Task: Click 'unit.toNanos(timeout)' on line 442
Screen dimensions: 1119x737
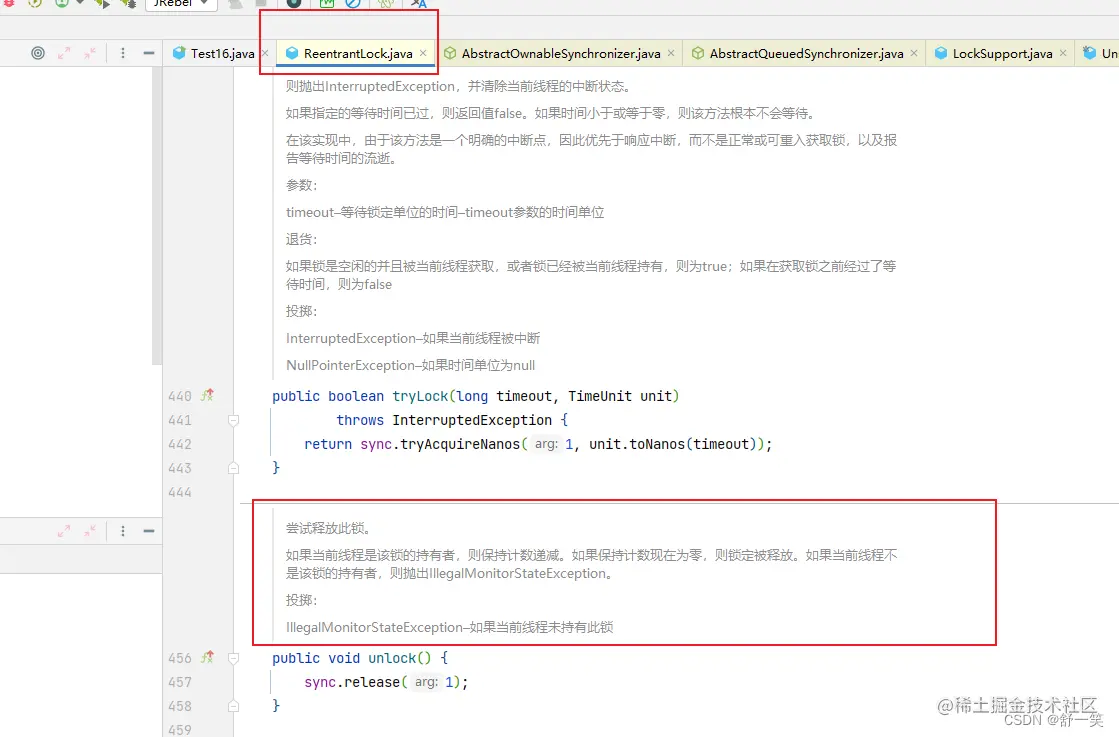Action: coord(672,444)
